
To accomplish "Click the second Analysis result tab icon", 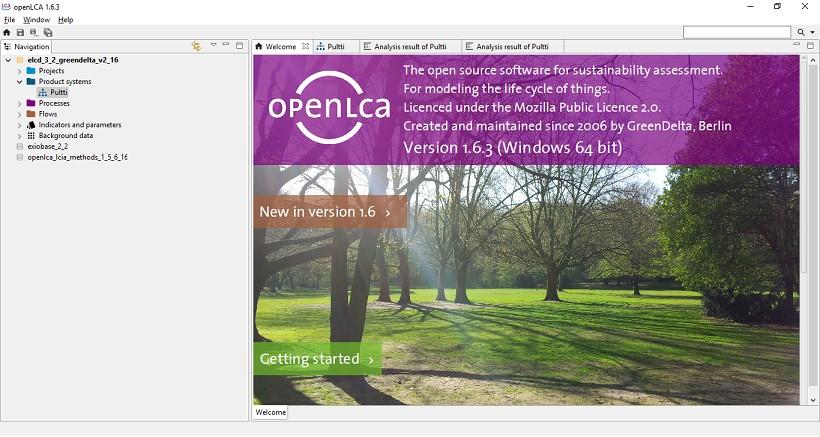I will [x=469, y=47].
